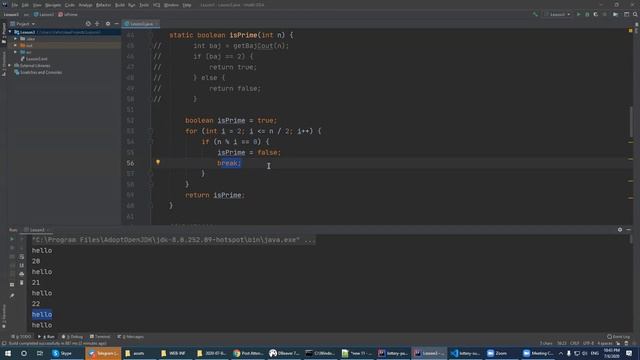Show hidden system tray icons chevron
Image resolution: width=640 pixels, height=360 pixels.
click(x=561, y=353)
